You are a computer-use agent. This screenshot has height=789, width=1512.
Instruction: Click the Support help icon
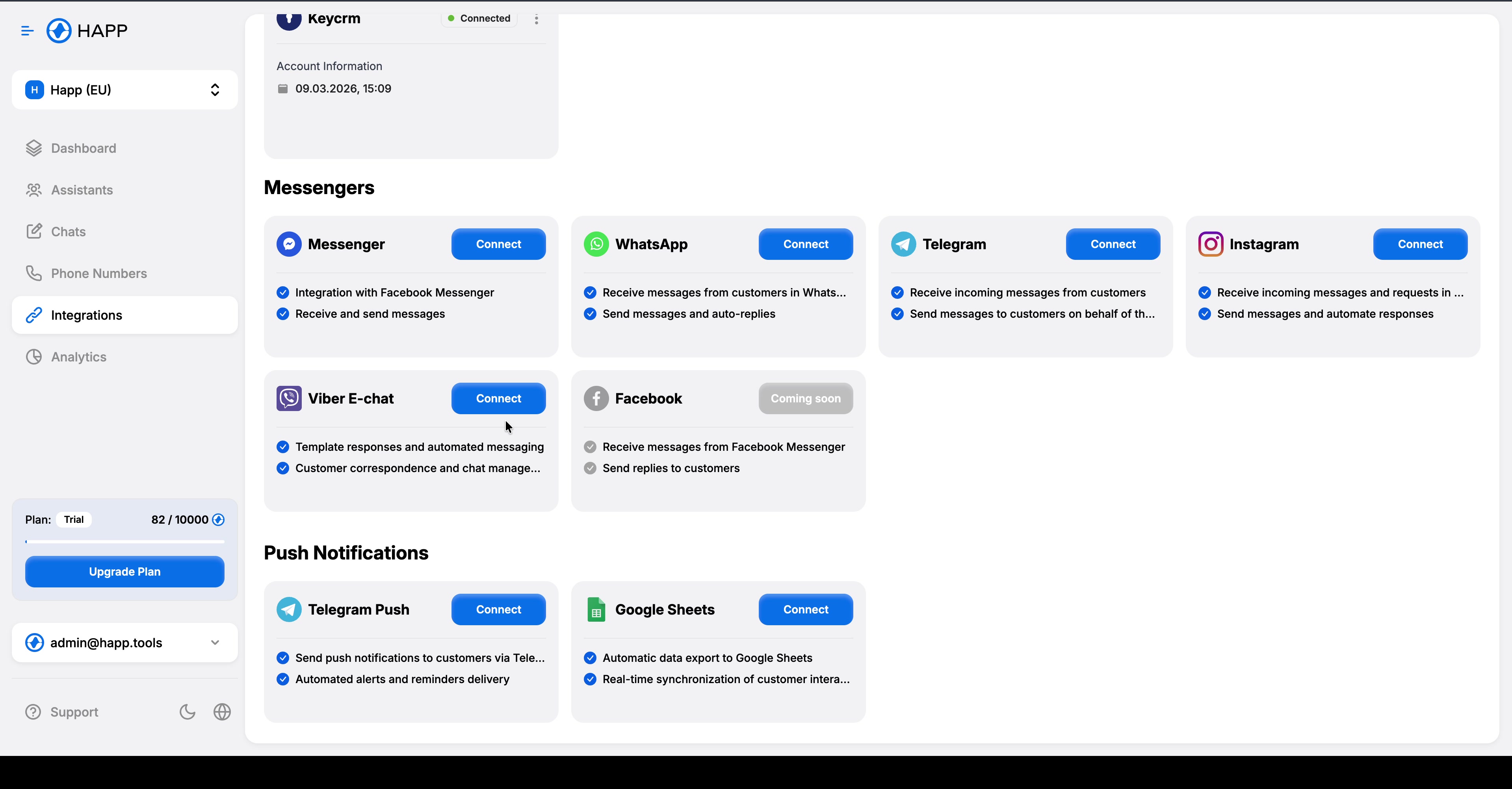(x=33, y=711)
